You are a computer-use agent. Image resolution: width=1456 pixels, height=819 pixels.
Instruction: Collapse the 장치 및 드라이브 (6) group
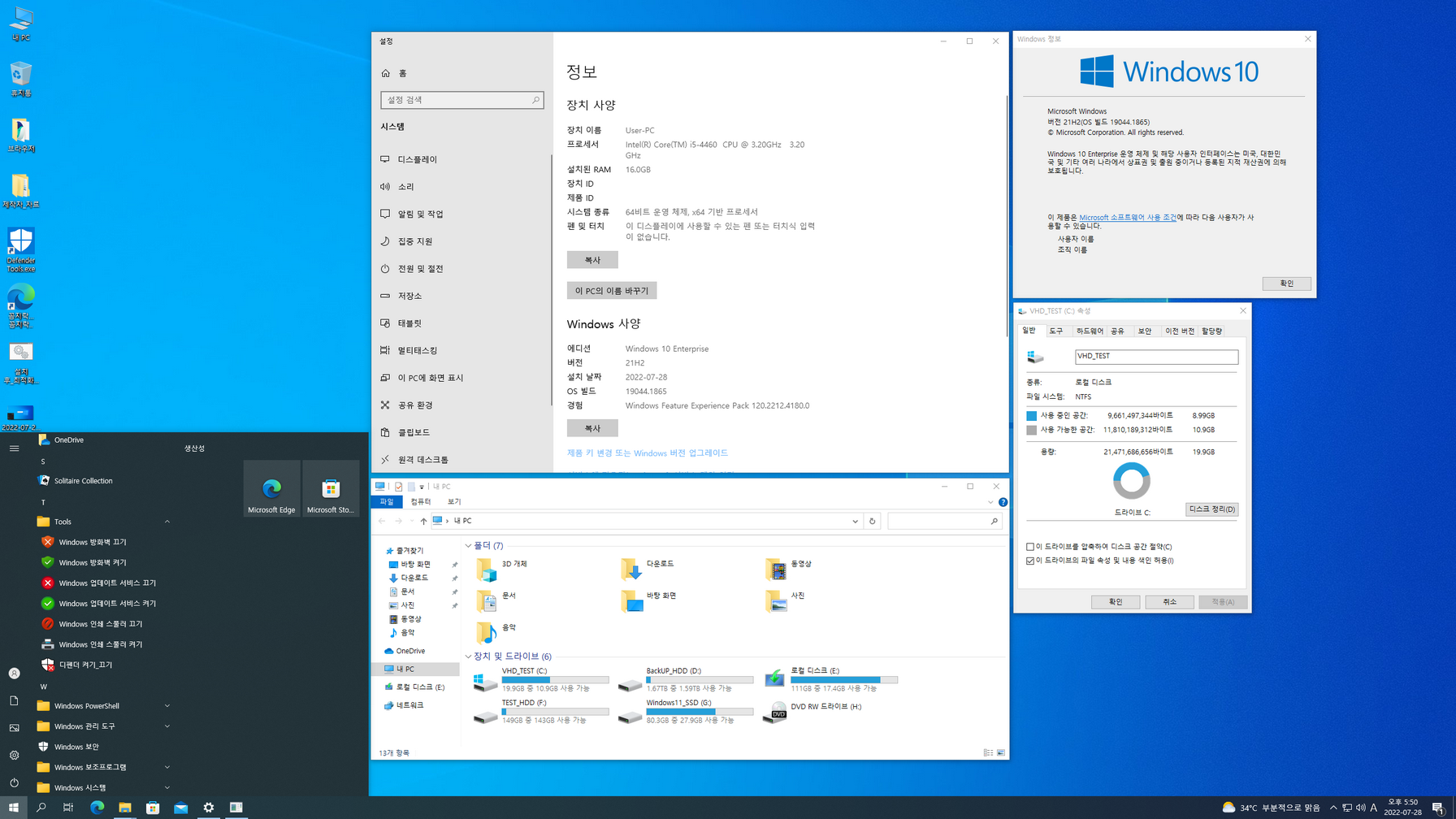[x=468, y=656]
